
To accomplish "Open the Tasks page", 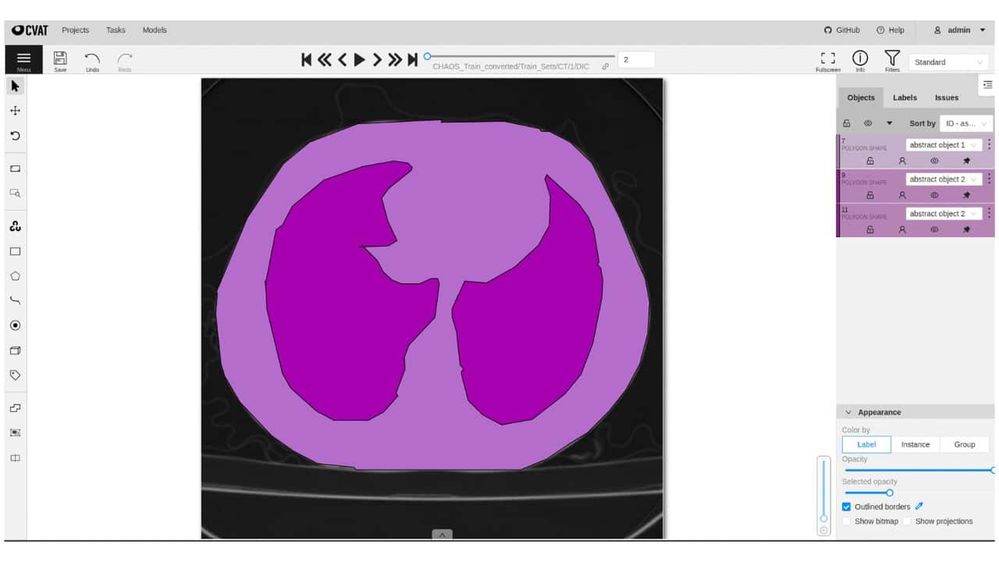I will coord(115,30).
